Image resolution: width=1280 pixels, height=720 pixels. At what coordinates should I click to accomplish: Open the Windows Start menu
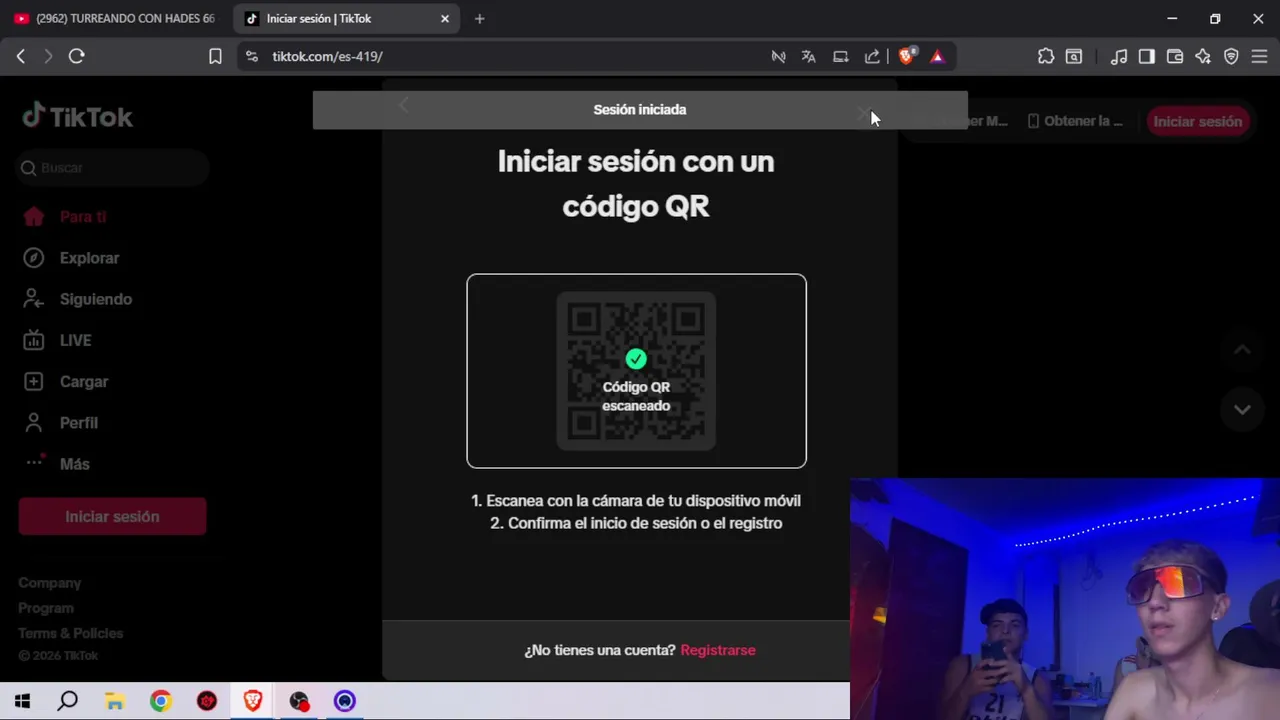click(x=22, y=701)
